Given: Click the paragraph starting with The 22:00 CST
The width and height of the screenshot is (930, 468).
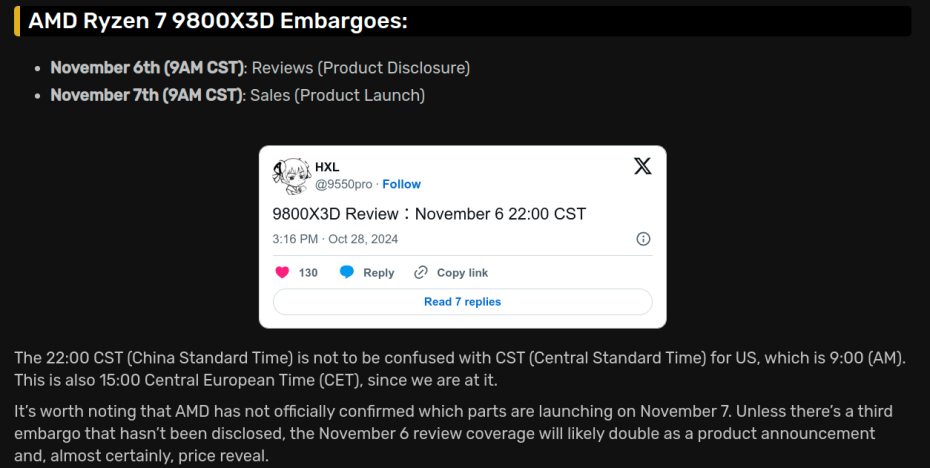Looking at the screenshot, I should pyautogui.click(x=459, y=368).
